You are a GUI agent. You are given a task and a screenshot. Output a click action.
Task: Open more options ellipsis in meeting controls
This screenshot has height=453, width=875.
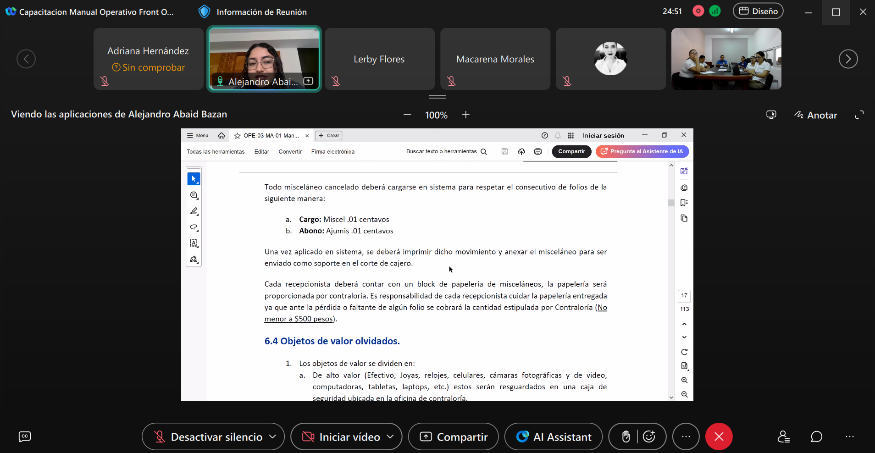pos(685,437)
